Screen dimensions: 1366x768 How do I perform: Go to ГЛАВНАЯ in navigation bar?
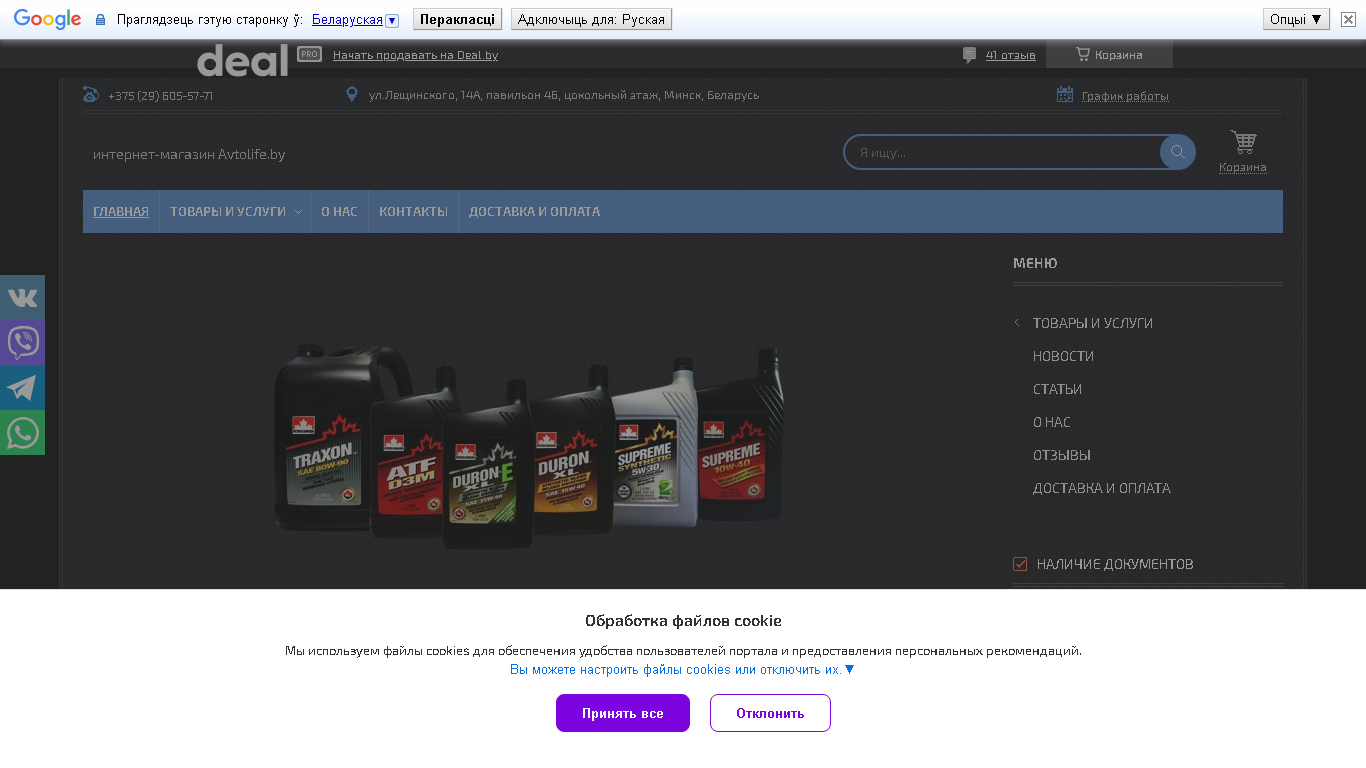tap(121, 212)
